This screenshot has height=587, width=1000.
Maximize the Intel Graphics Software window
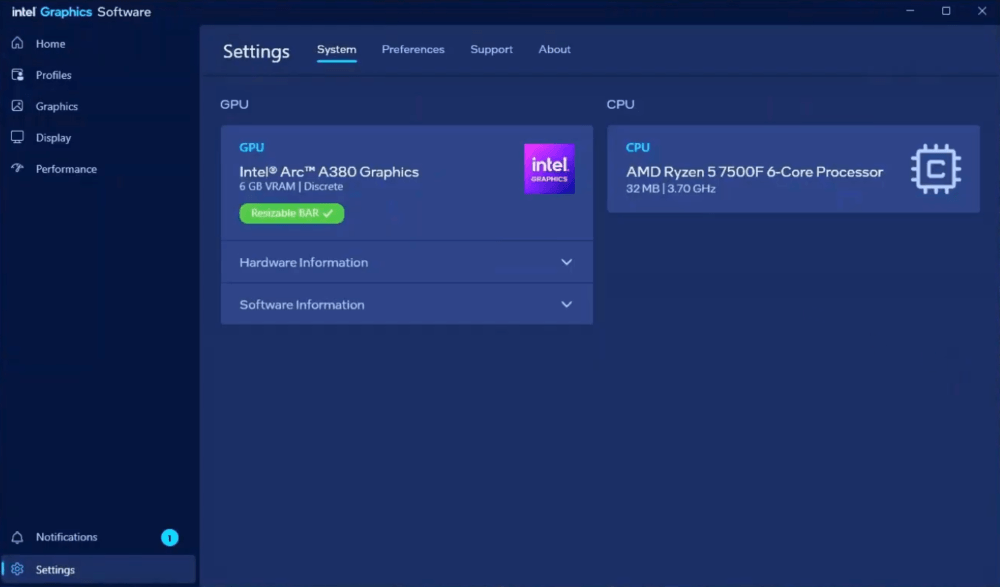click(946, 11)
